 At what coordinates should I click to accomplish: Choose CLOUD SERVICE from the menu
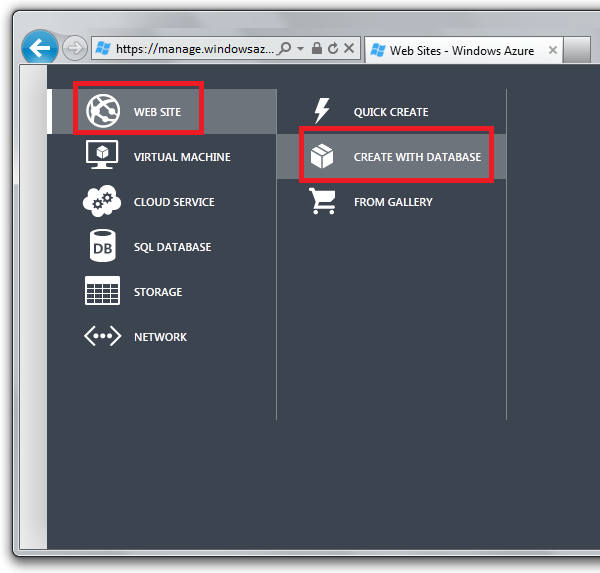click(x=174, y=202)
